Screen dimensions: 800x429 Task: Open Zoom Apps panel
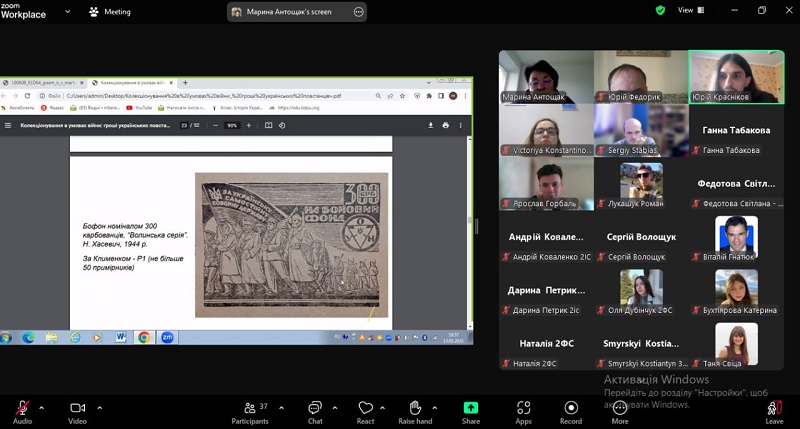click(x=523, y=412)
